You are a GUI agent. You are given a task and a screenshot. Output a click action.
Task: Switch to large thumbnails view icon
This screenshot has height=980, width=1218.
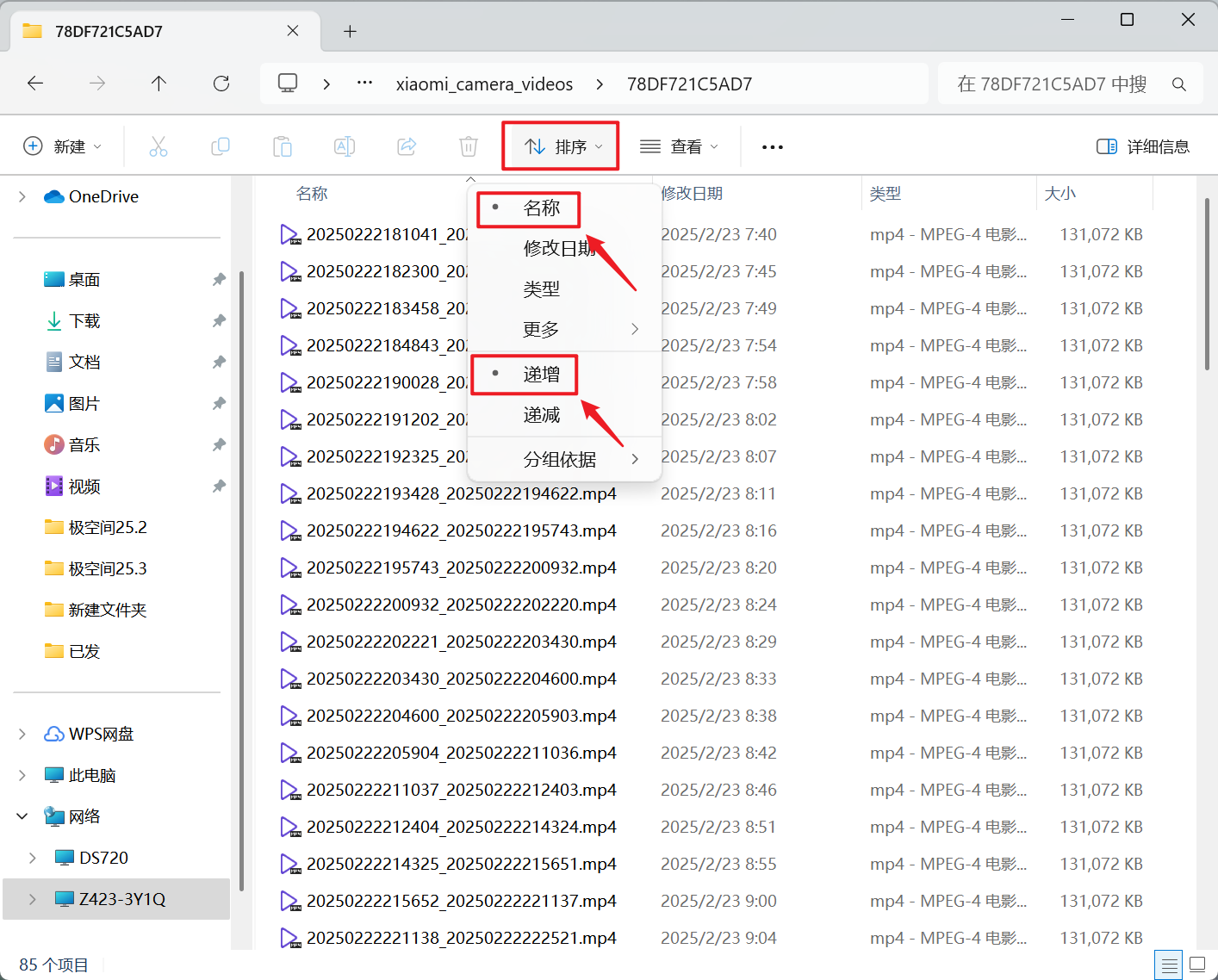point(1197,964)
